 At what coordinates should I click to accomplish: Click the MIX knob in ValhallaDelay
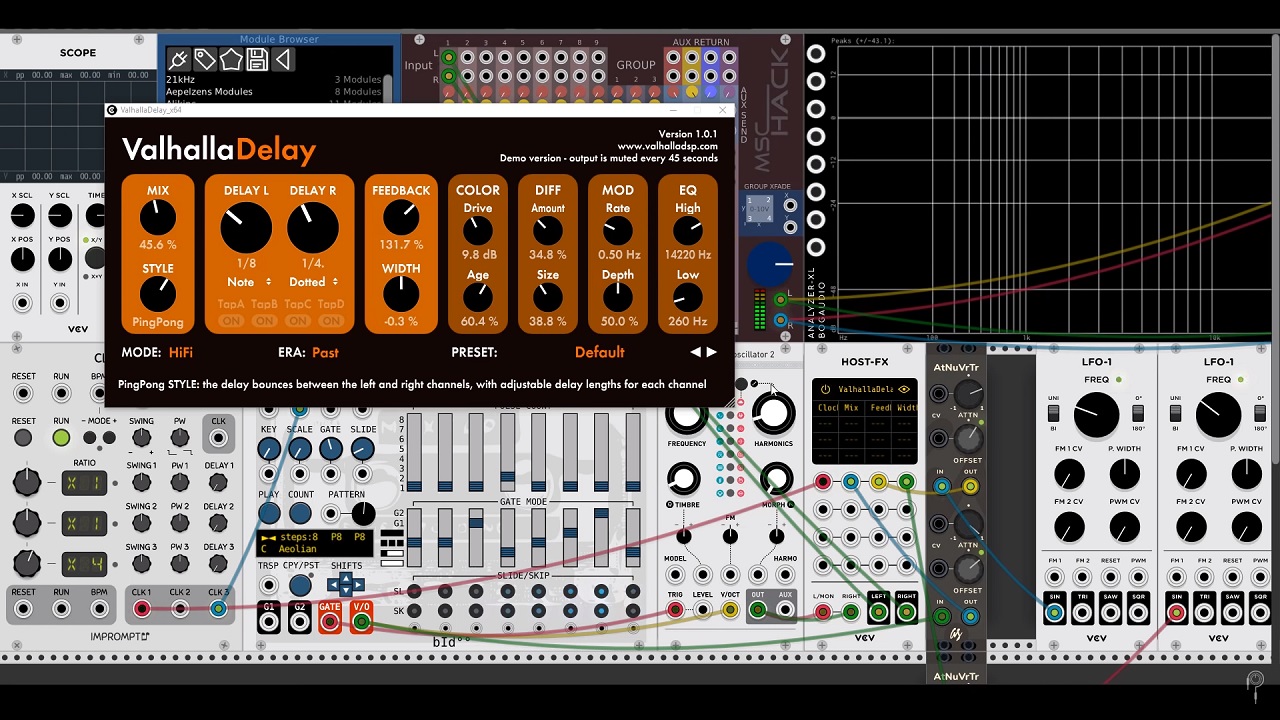click(x=158, y=217)
